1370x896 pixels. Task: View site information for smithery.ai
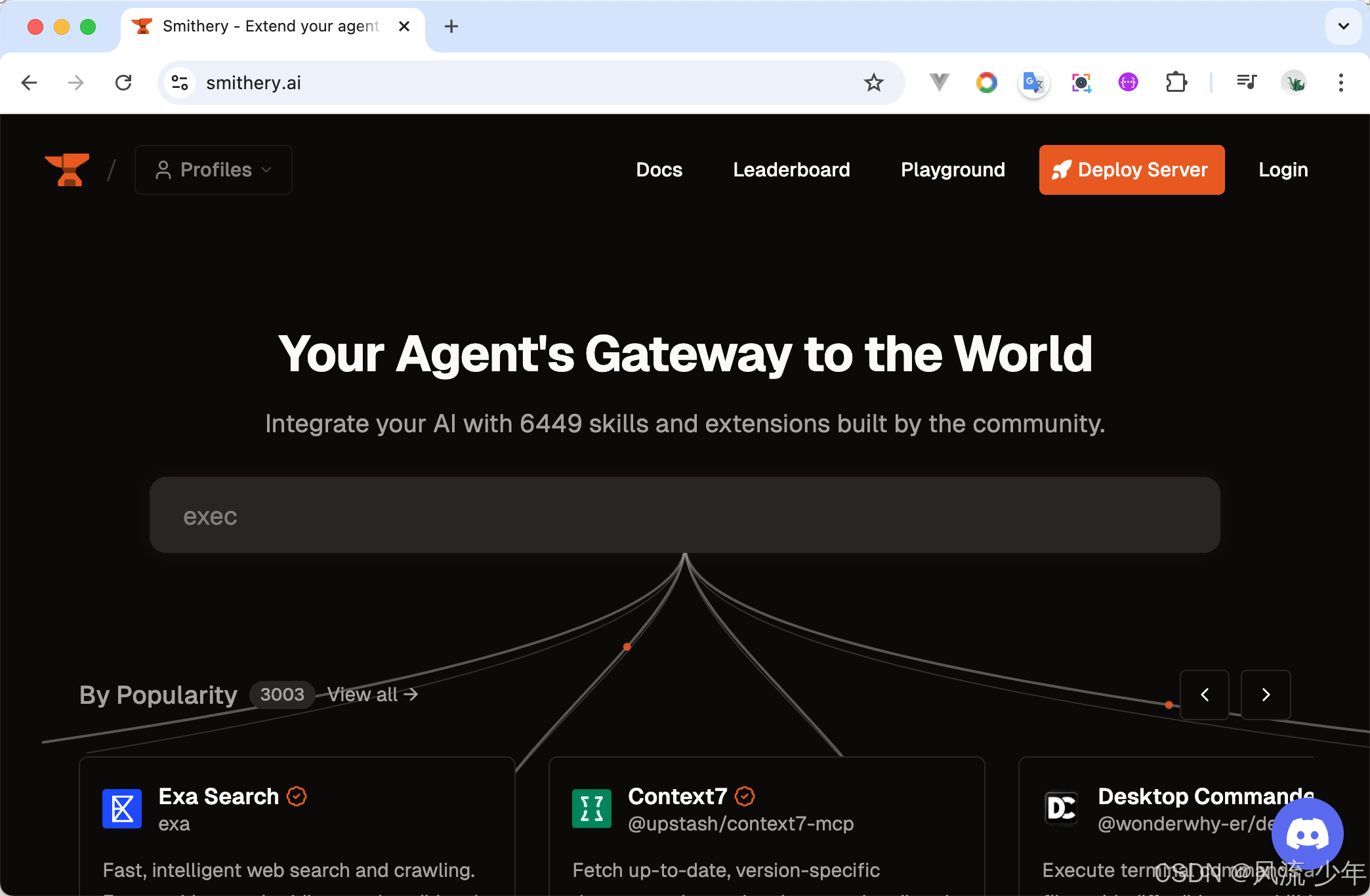[179, 83]
